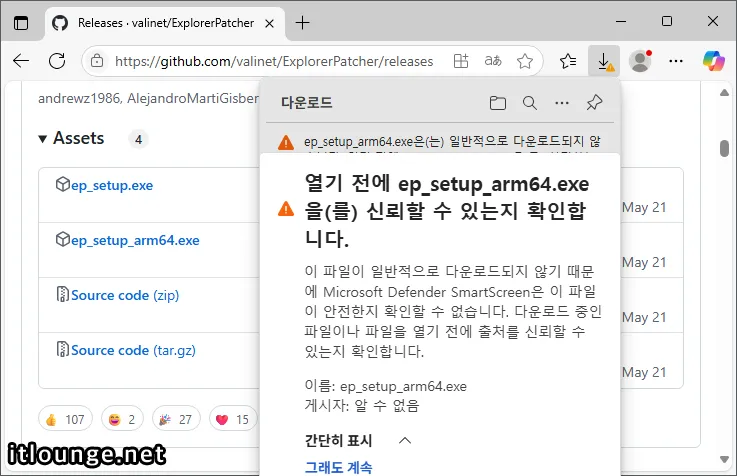This screenshot has width=737, height=476.
Task: Collapse details with 간단히 표시
Action: (x=358, y=440)
